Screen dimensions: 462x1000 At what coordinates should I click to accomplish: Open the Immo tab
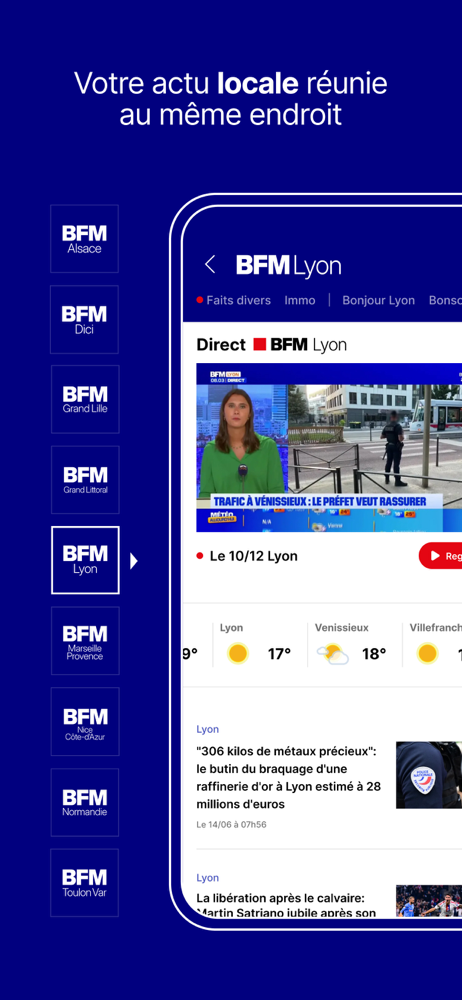(300, 300)
